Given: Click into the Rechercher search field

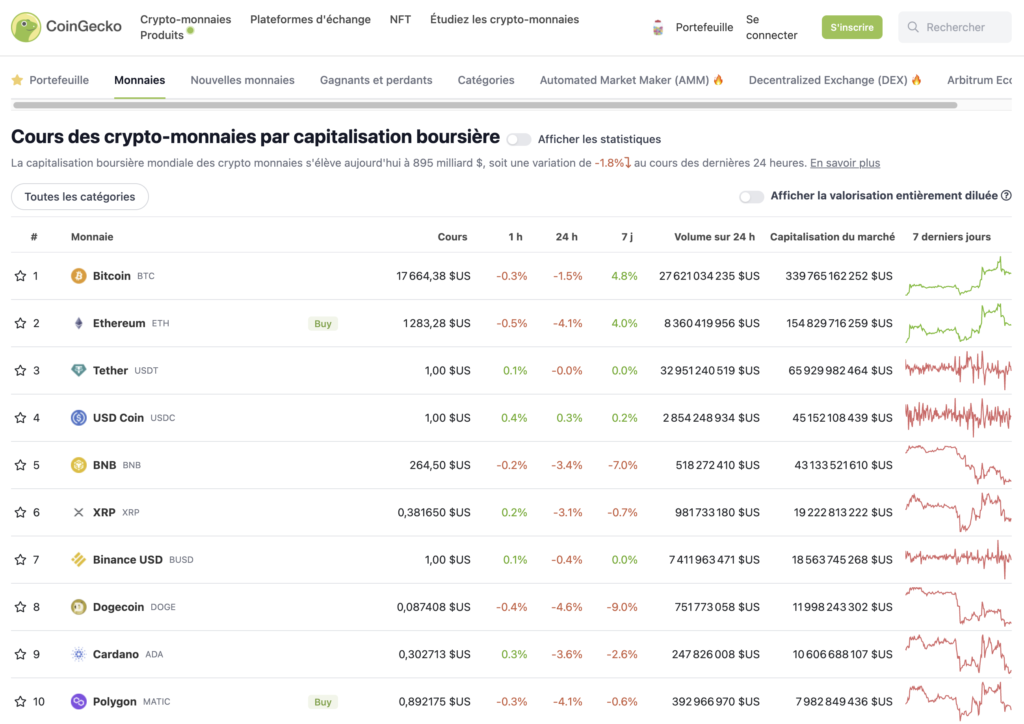Looking at the screenshot, I should click(955, 27).
